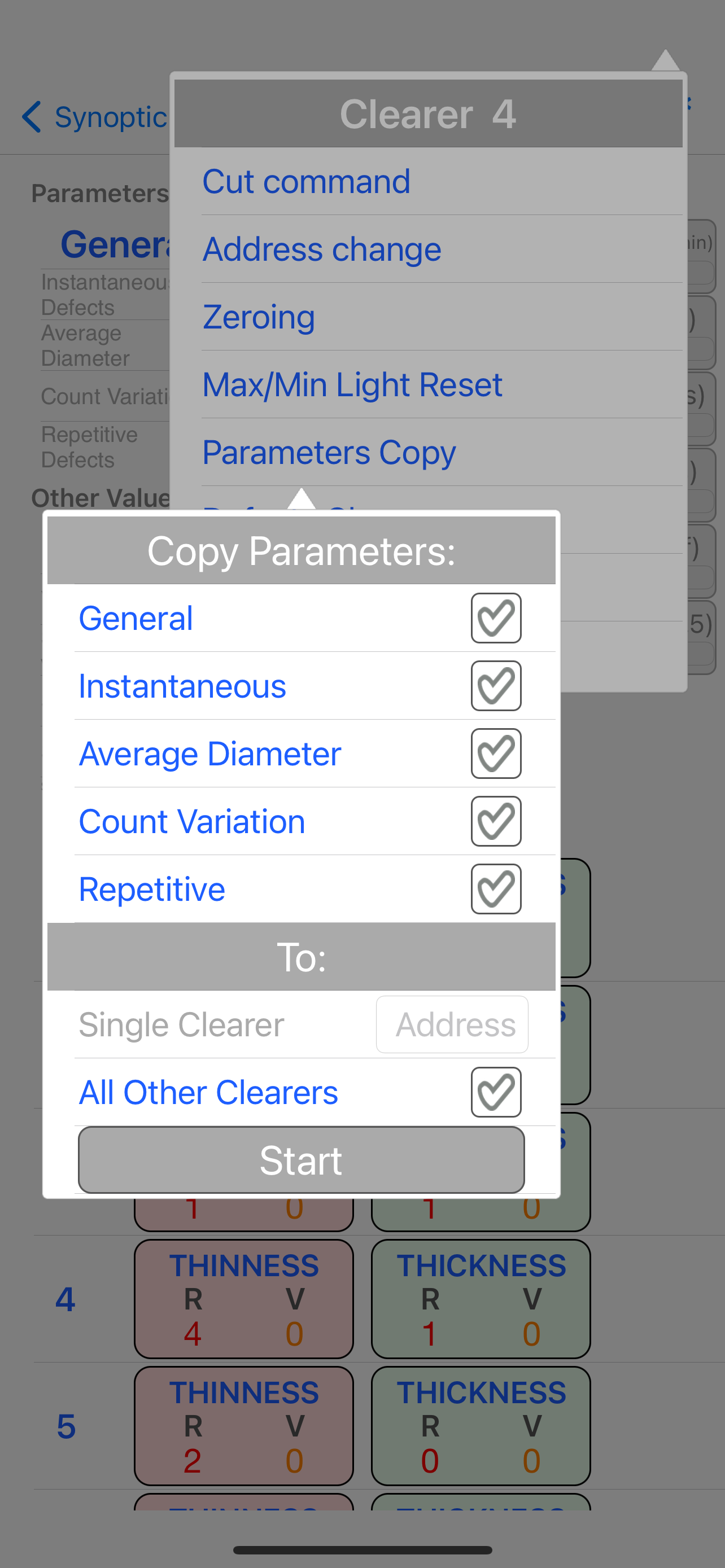
Task: Open the THICKNESS tile for clearer 4
Action: 481,1298
